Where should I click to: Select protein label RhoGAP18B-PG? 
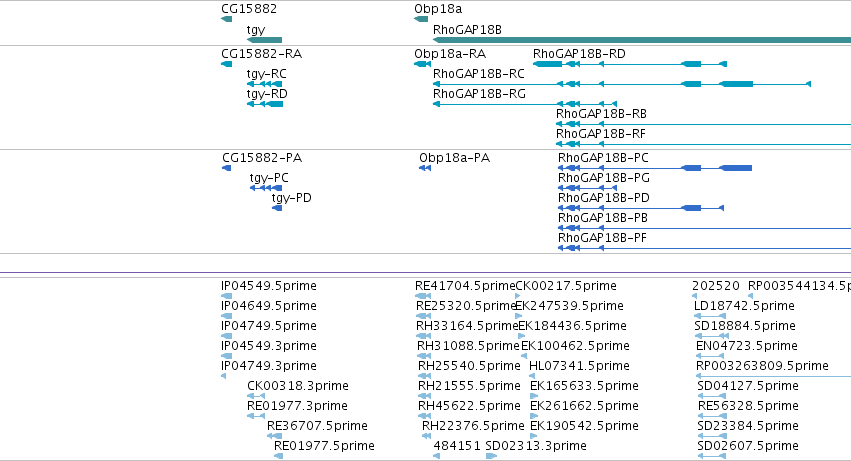coord(604,178)
